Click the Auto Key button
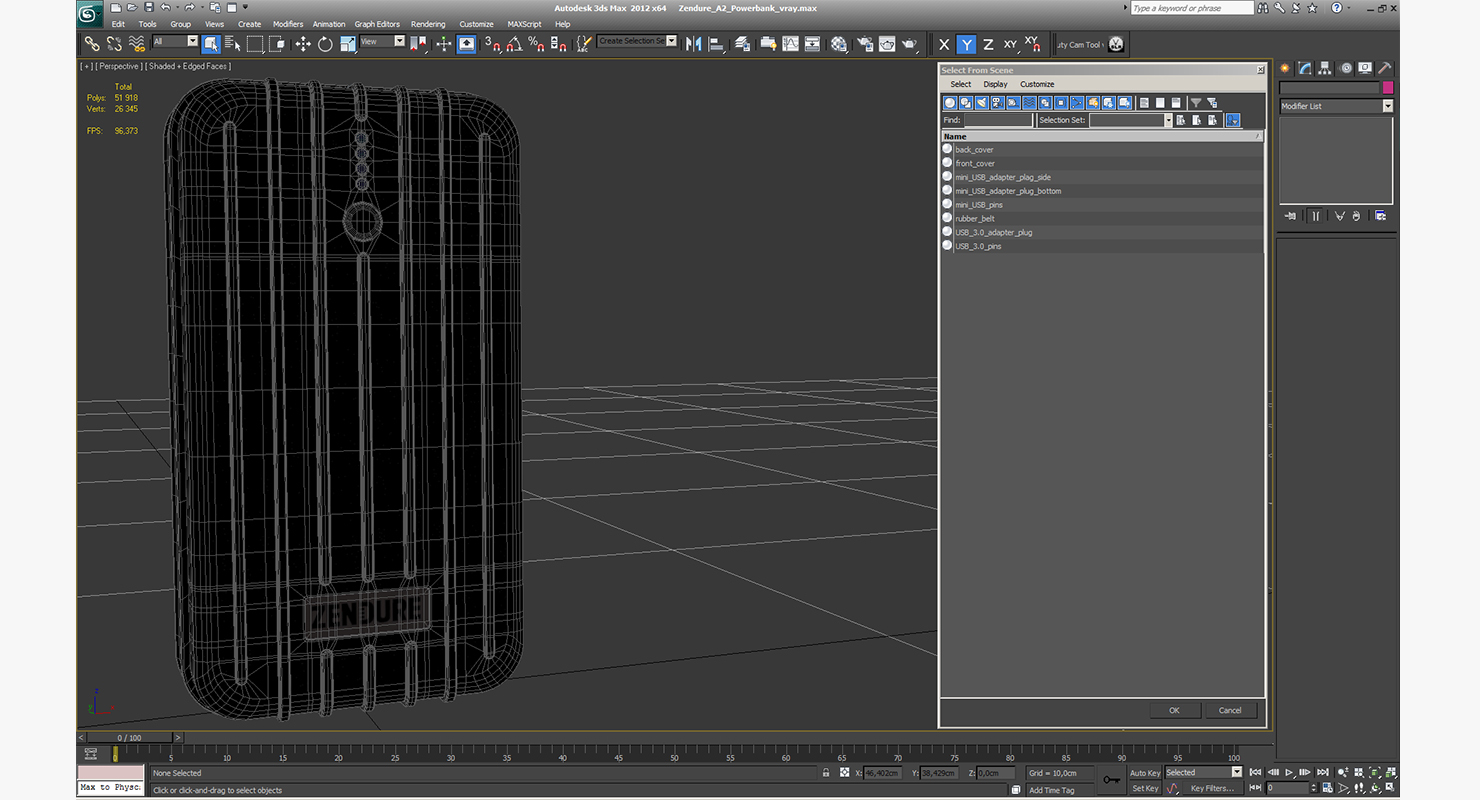Image resolution: width=1480 pixels, height=800 pixels. click(x=1145, y=773)
